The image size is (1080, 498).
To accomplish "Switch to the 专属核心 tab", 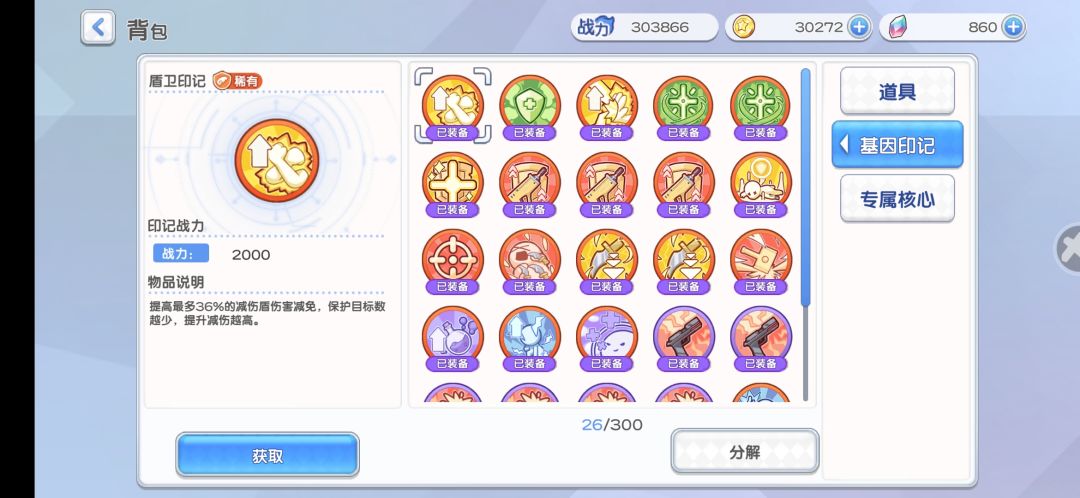I will click(897, 198).
